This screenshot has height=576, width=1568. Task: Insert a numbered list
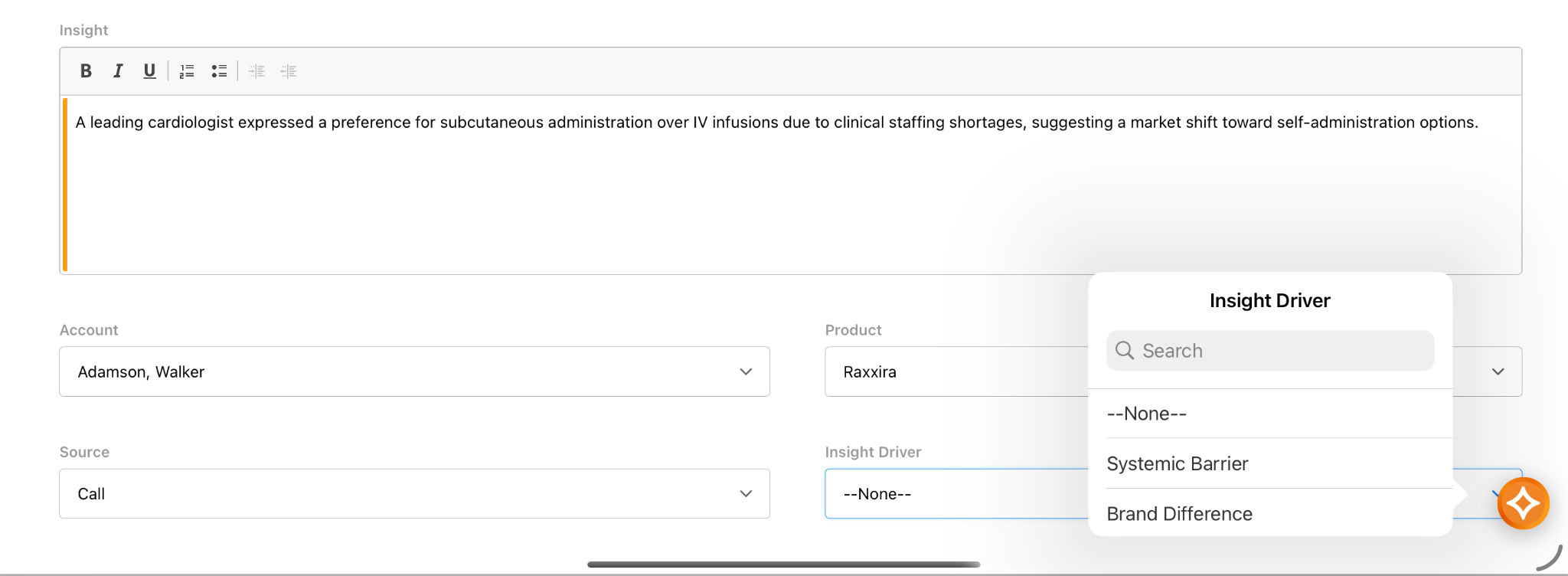pos(187,71)
